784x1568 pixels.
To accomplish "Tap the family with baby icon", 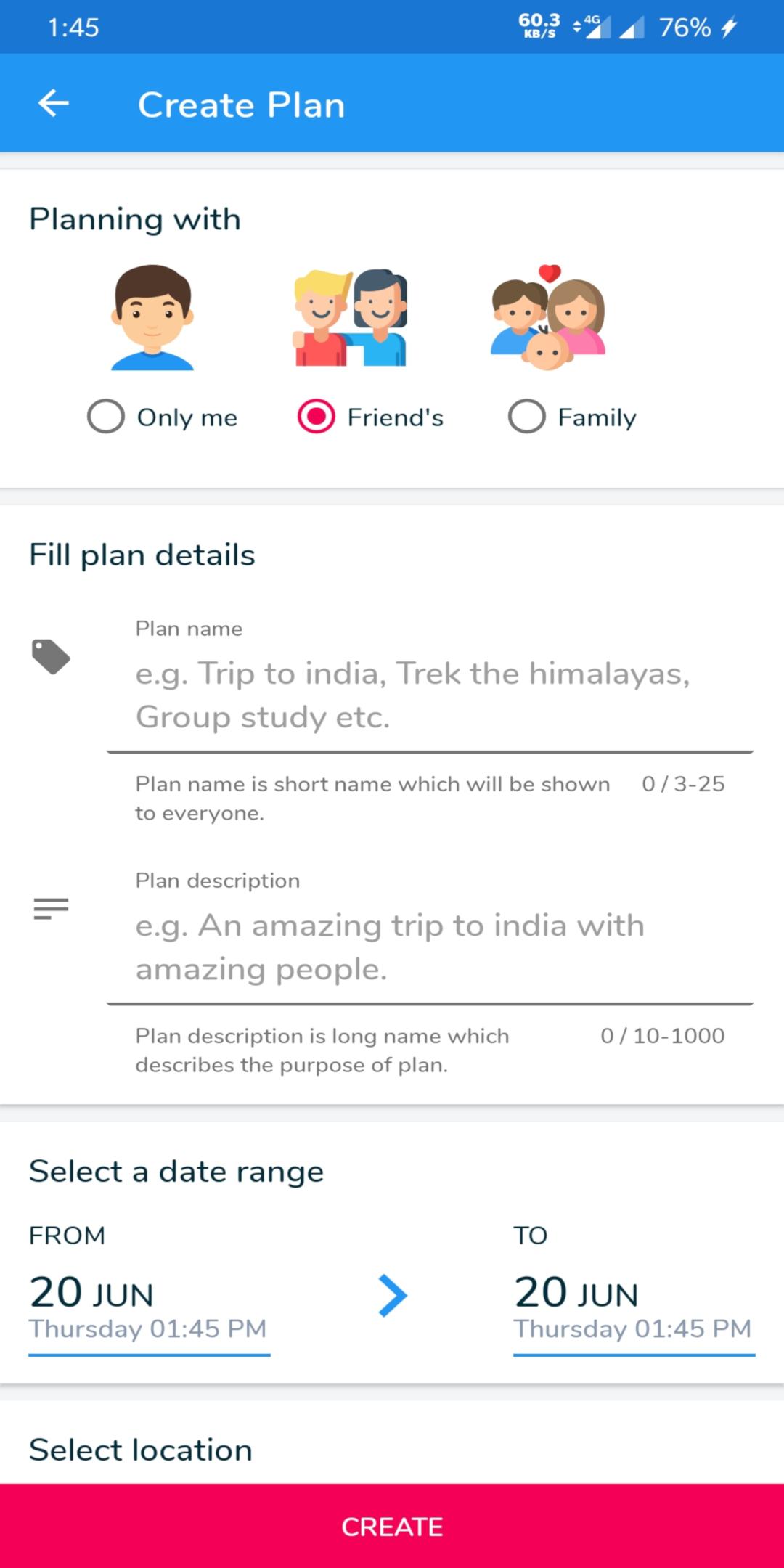I will (548, 318).
